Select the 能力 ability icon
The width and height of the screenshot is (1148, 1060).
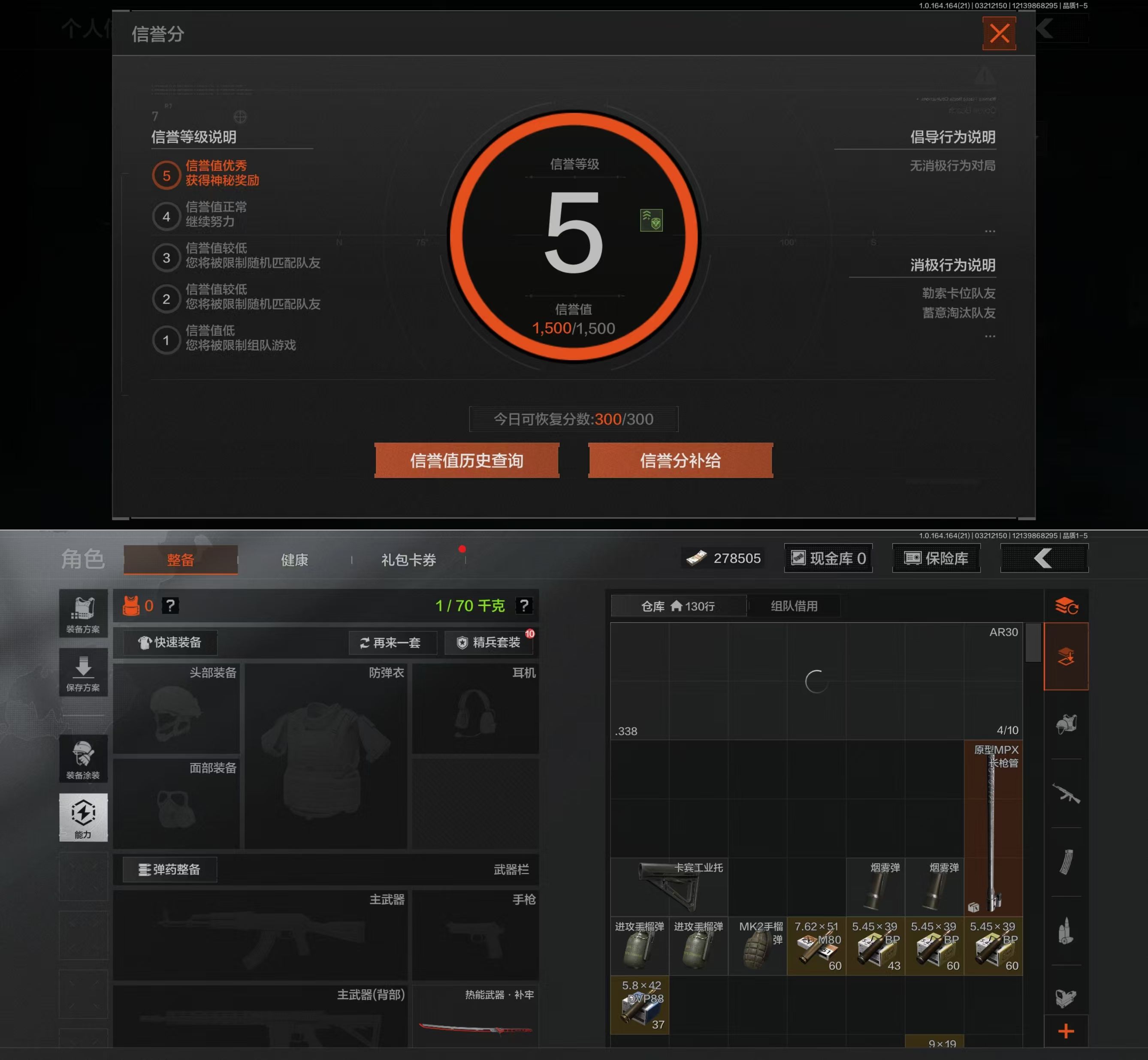point(83,817)
